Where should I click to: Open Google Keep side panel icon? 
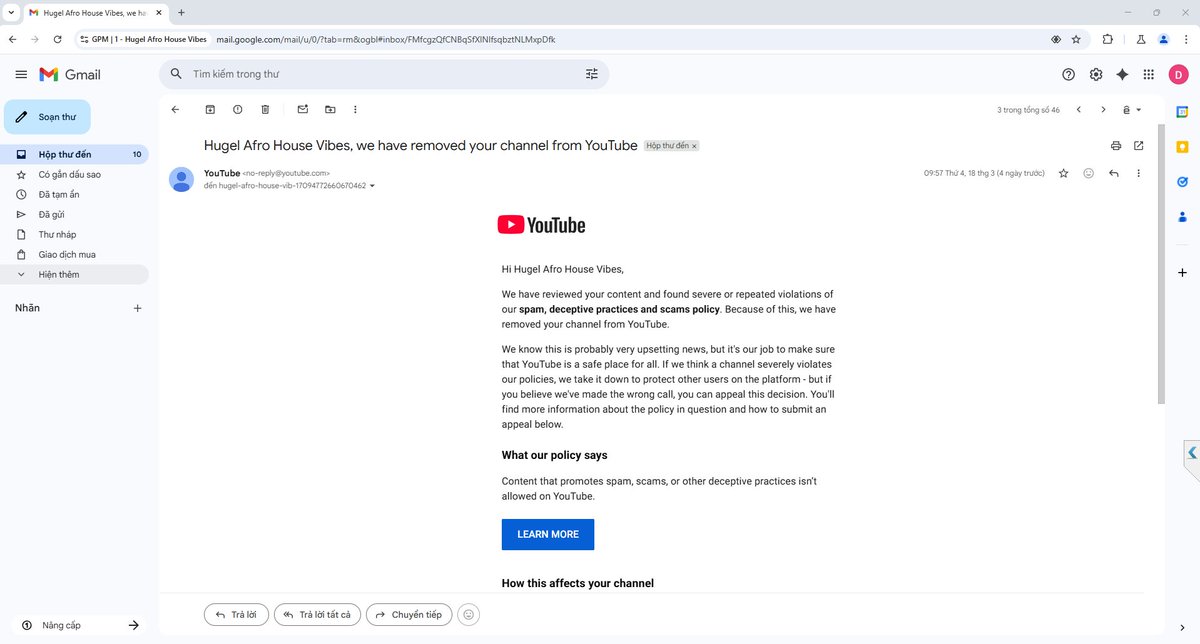[1182, 146]
